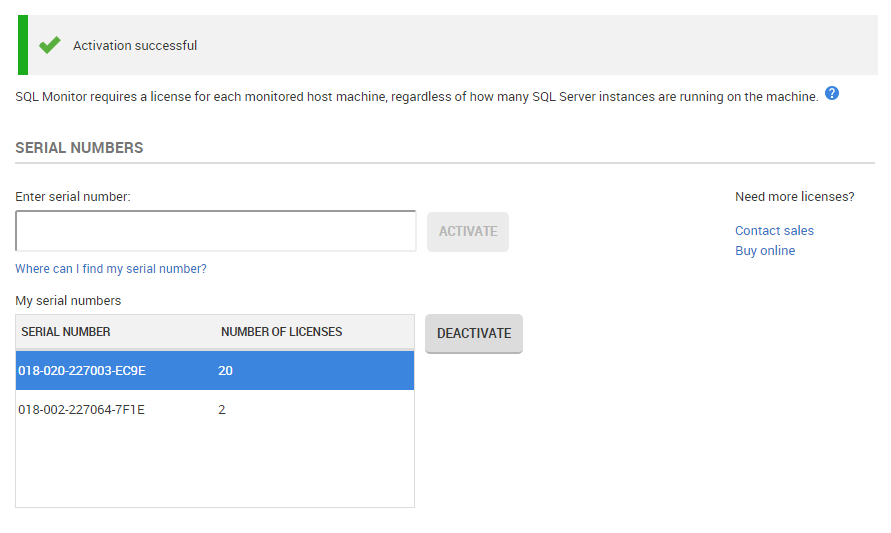
Task: Click the license count 20 cell
Action: pyautogui.click(x=225, y=371)
